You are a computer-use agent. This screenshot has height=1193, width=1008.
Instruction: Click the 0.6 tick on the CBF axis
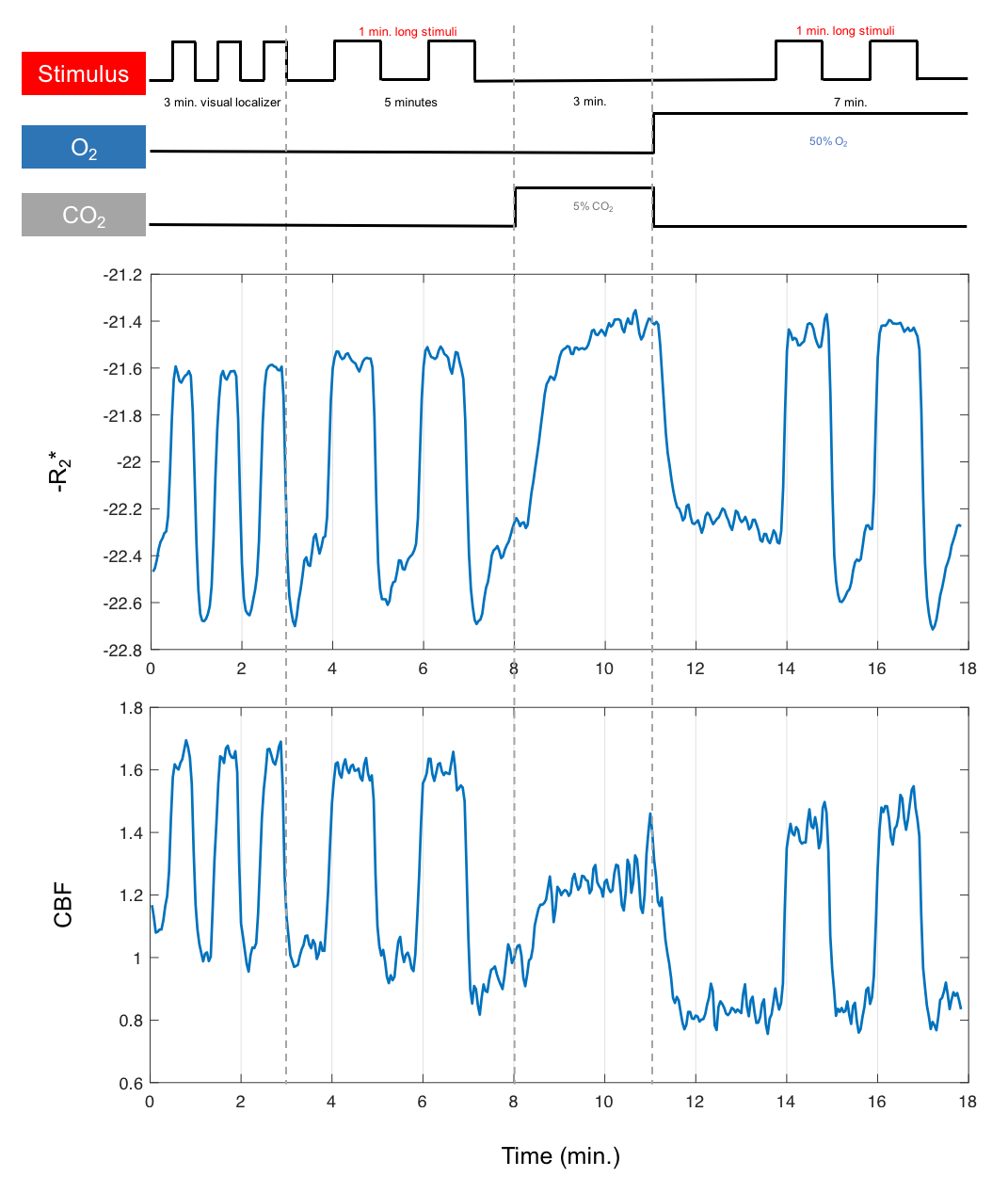(132, 1083)
